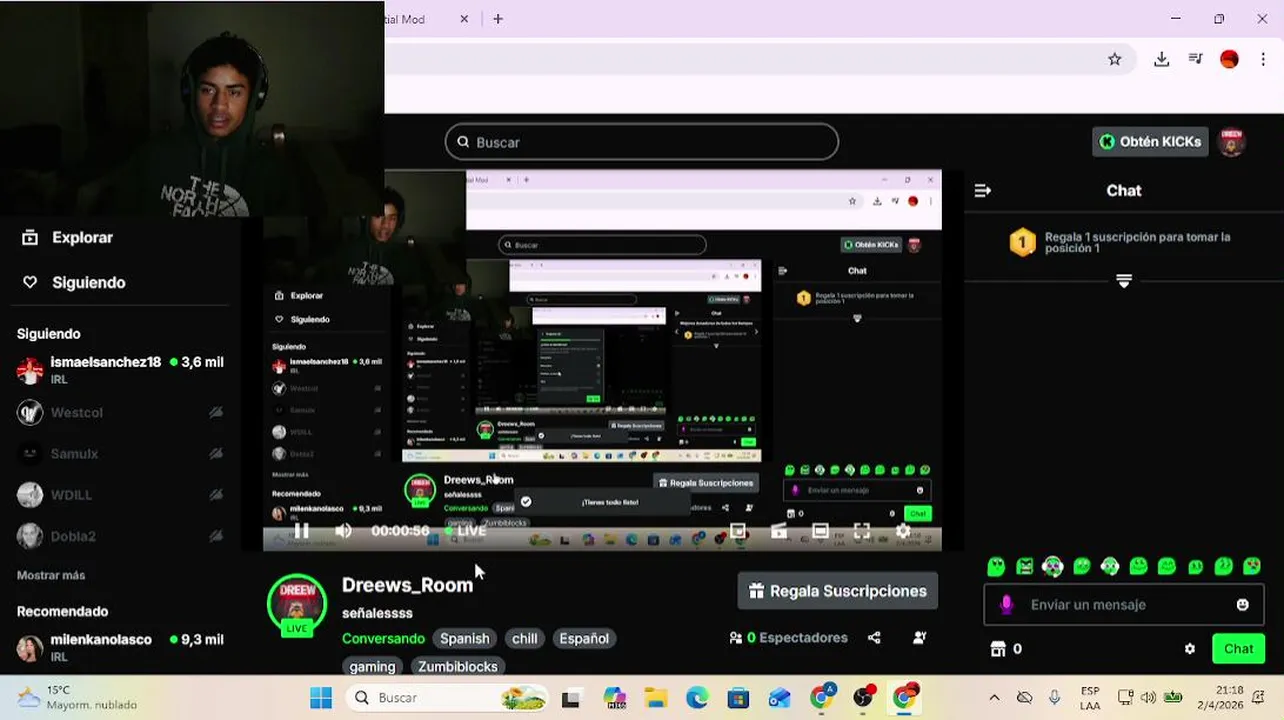Click the Windows taskbar search box
This screenshot has height=720, width=1284.
(448, 698)
